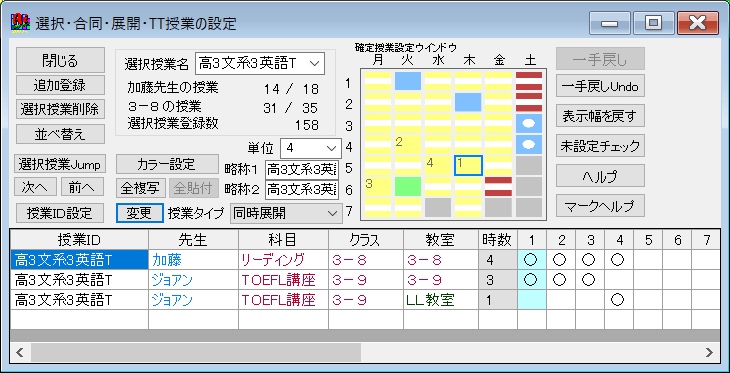Select Tuesday period 4 cell marked 2
This screenshot has width=730, height=373.
[408, 144]
